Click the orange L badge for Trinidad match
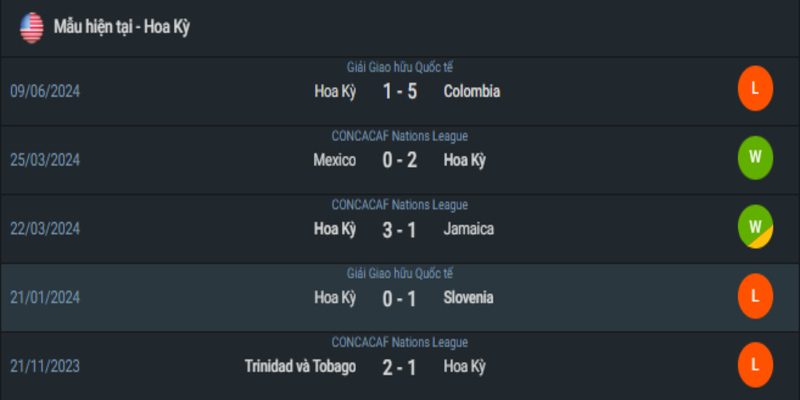Screen dimensions: 800x400 click(755, 365)
